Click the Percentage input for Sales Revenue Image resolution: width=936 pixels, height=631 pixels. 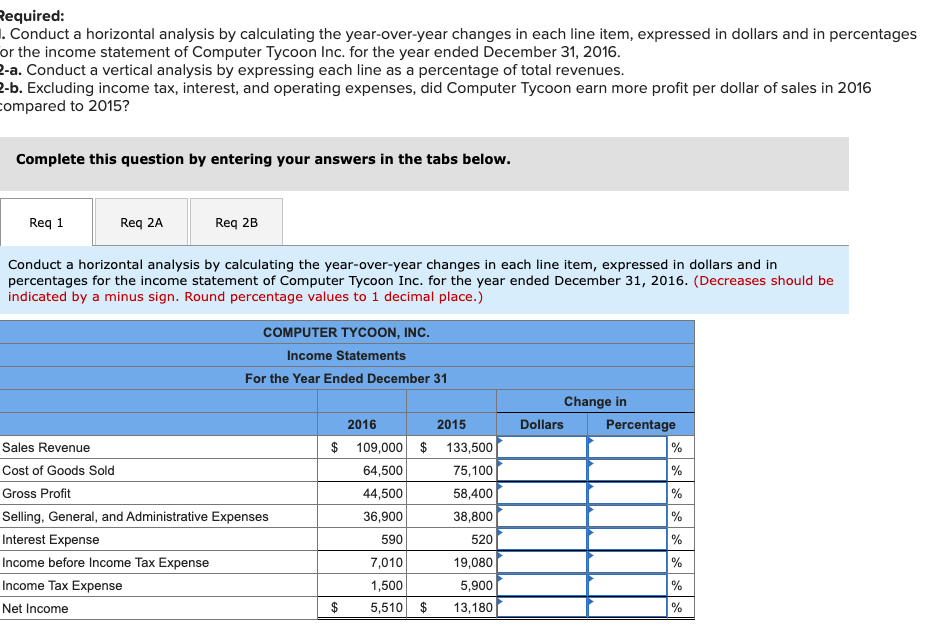pos(628,447)
